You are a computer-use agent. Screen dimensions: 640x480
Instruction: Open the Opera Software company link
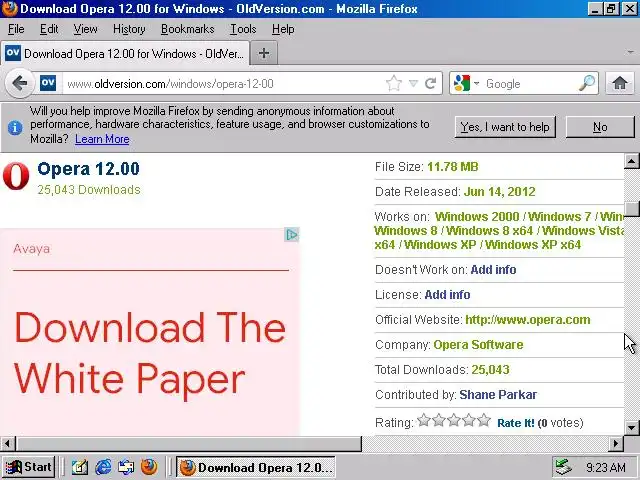(x=478, y=344)
